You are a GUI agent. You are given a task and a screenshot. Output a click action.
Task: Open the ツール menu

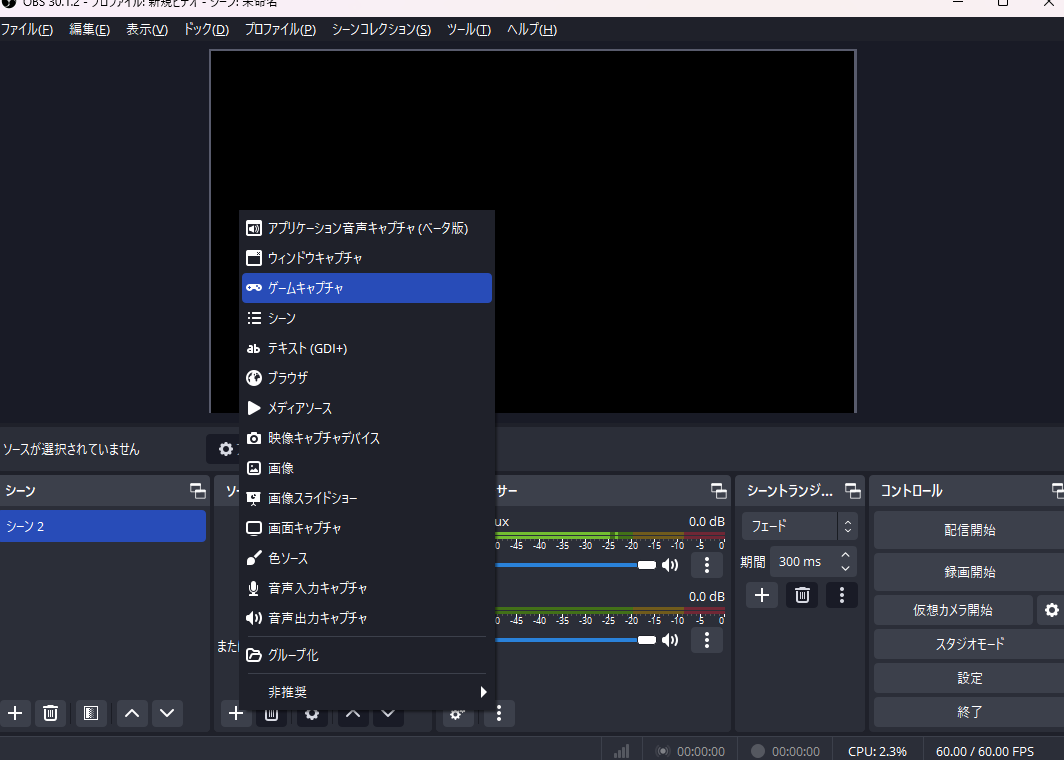[468, 29]
